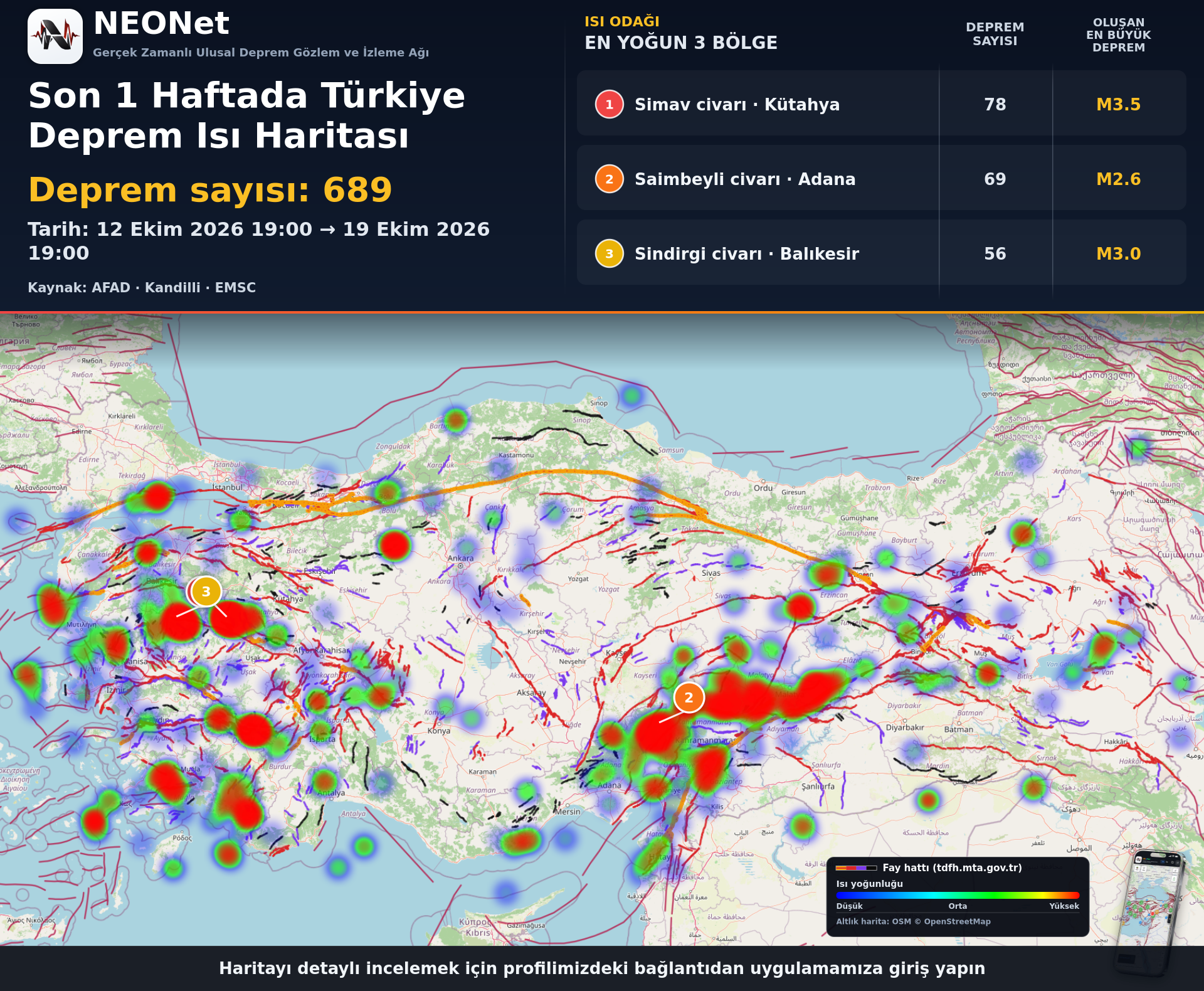1204x991 pixels.
Task: Click the 'Deprem sayısı: 689' text
Action: coord(210,189)
